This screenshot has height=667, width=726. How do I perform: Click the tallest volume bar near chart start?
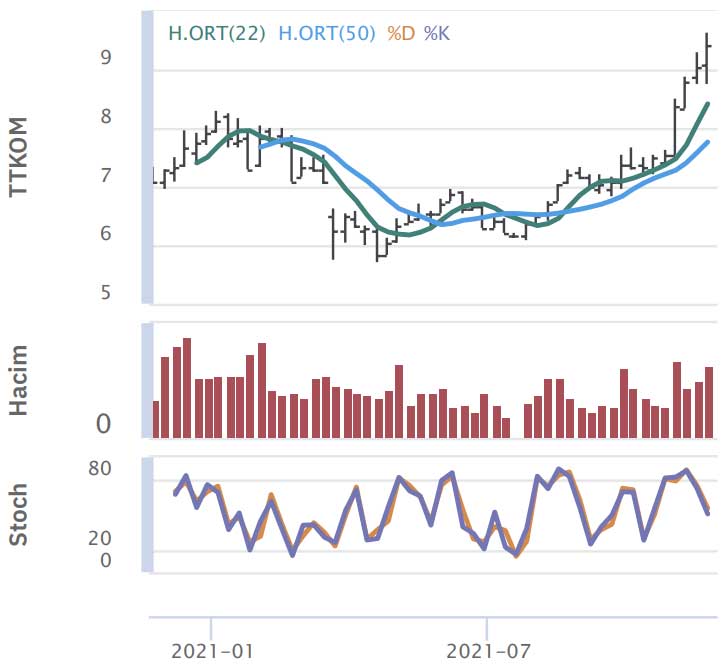pos(187,388)
